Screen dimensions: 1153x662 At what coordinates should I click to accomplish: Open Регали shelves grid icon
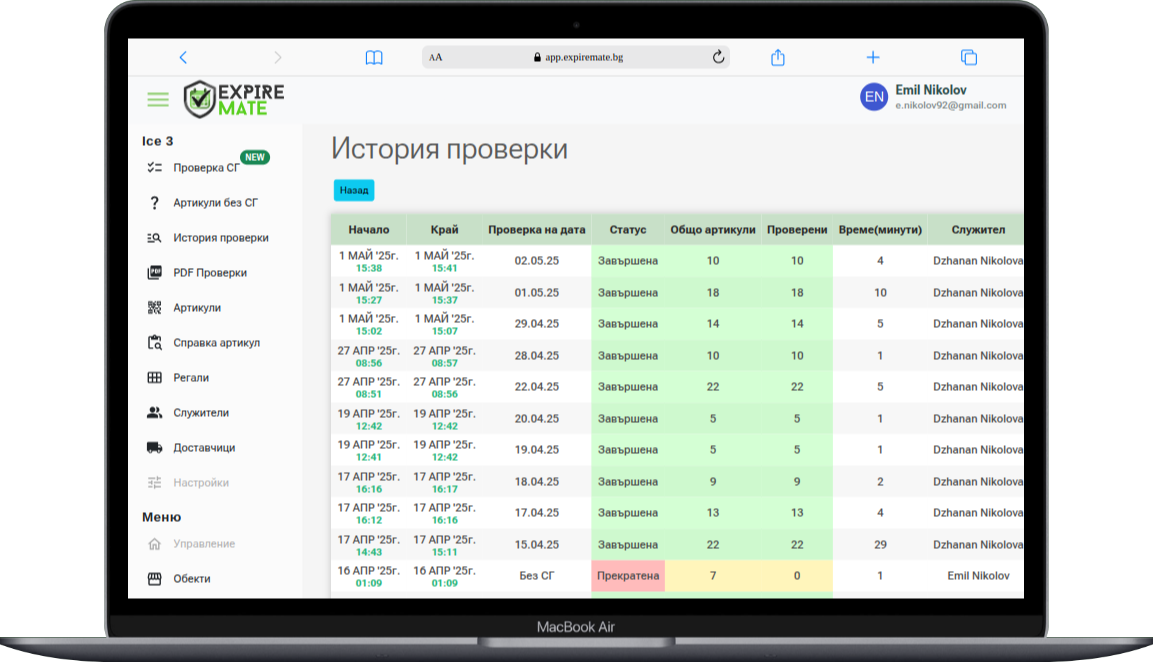[x=154, y=378]
